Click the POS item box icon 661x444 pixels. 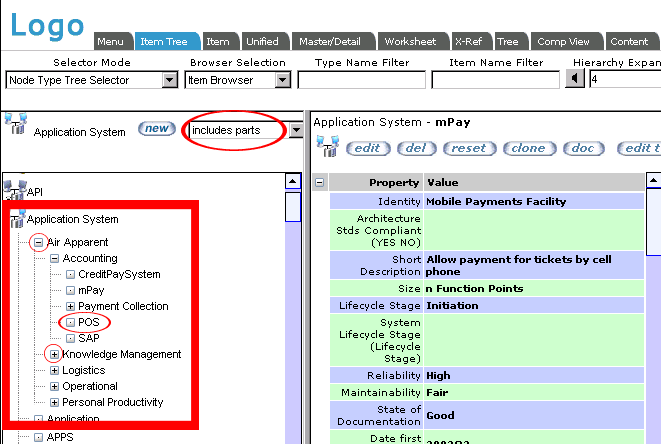click(70, 322)
